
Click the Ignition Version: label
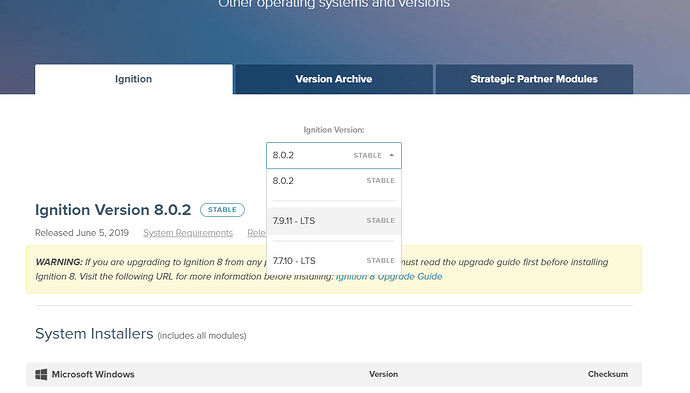(334, 130)
